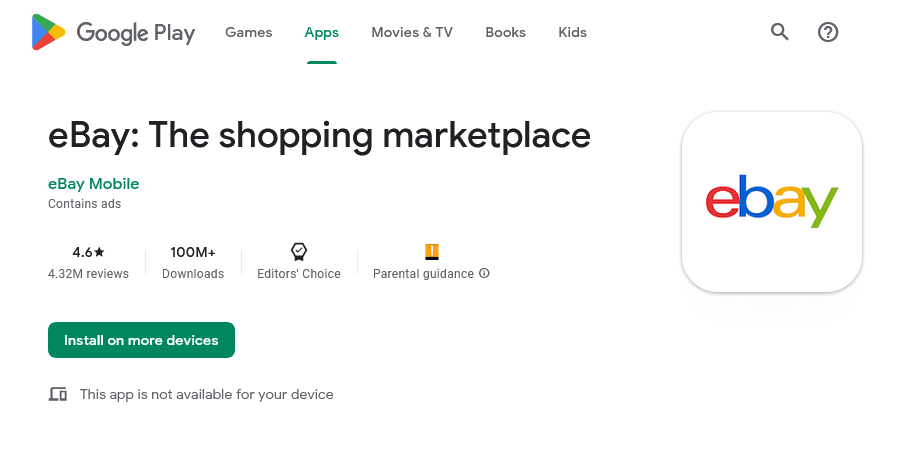Click the 100M+ Downloads stat
This screenshot has width=907, height=453.
tap(193, 263)
